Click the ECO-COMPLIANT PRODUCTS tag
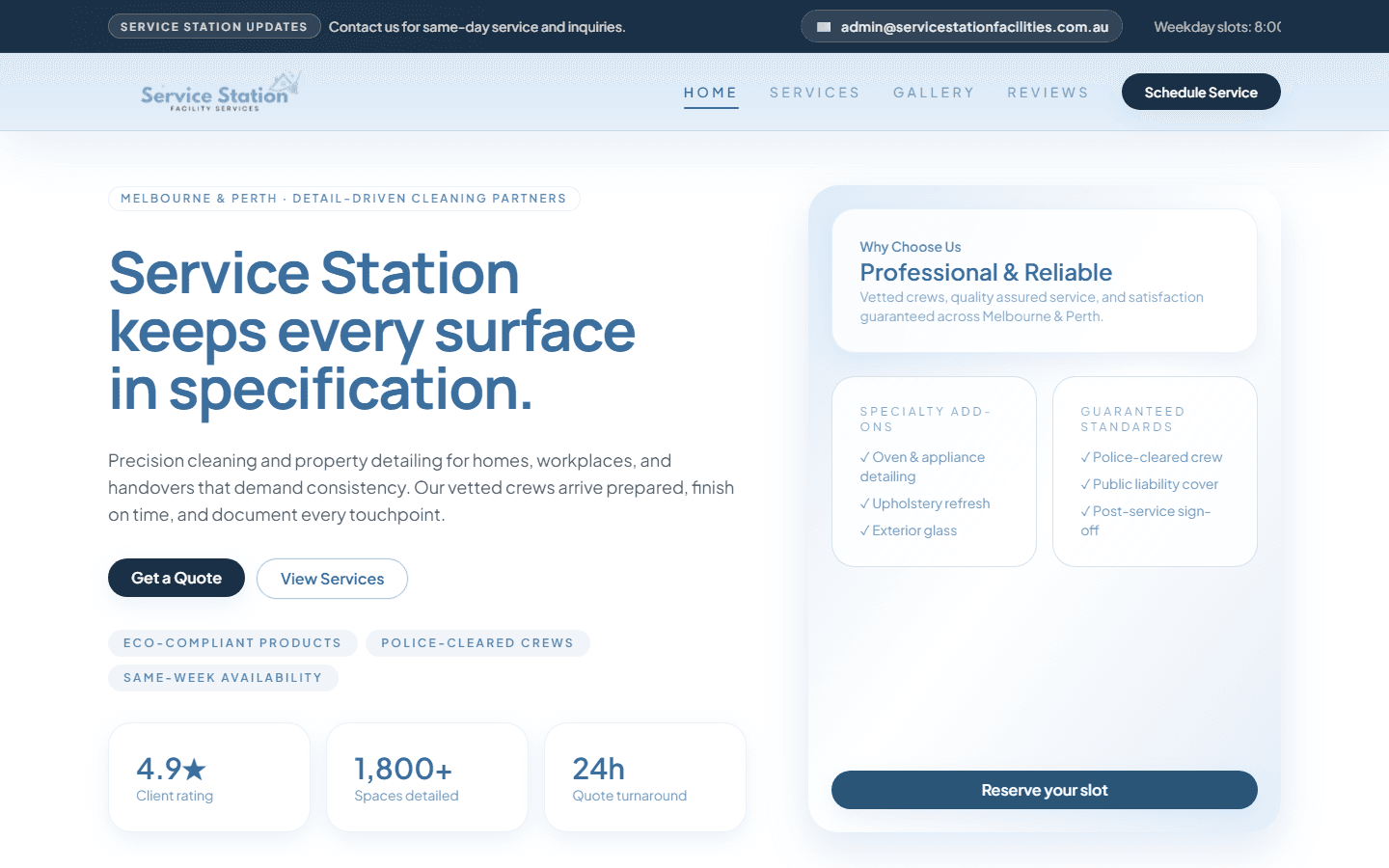Image resolution: width=1389 pixels, height=868 pixels. point(232,643)
